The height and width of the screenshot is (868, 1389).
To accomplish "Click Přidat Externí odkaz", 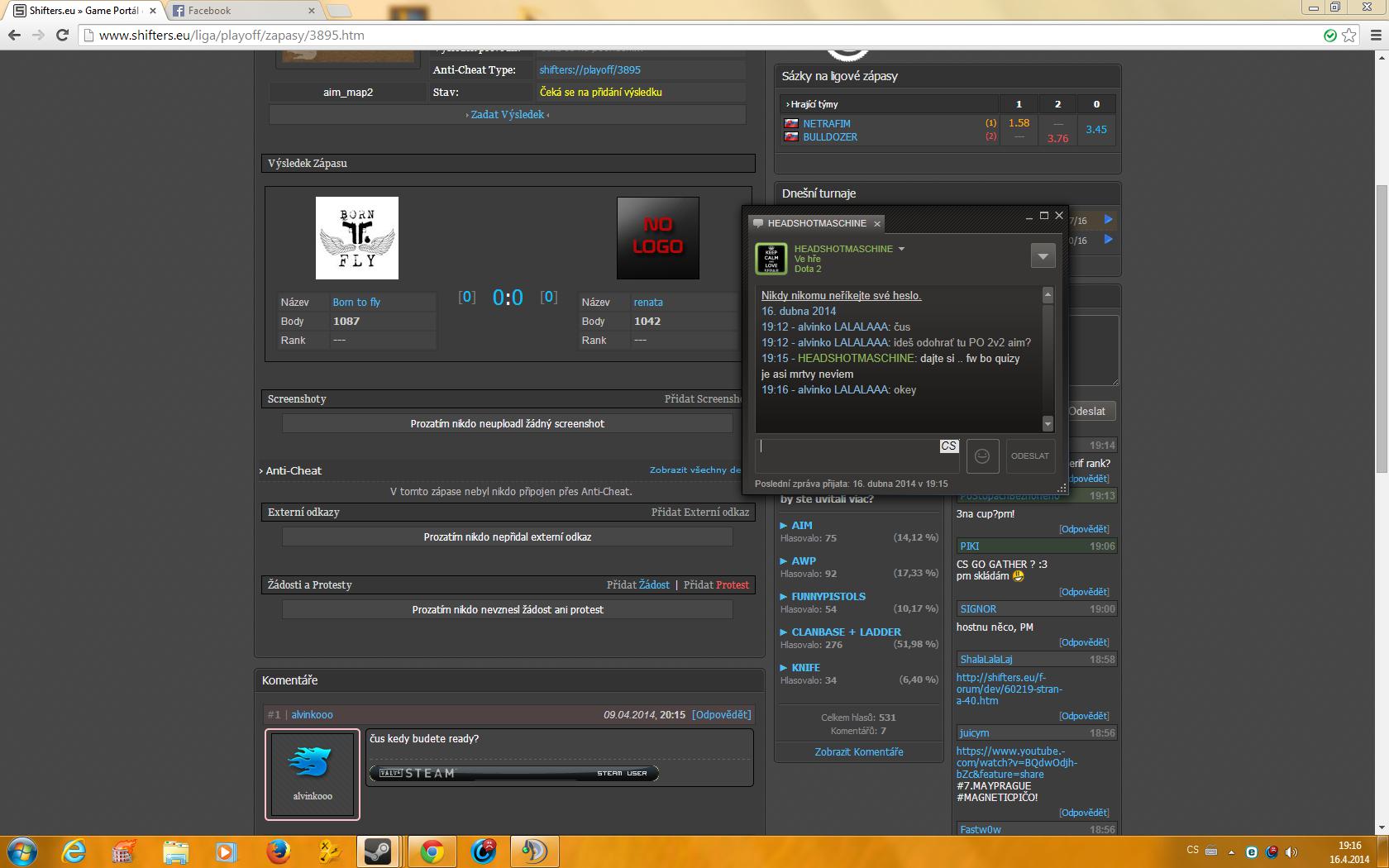I will coord(700,513).
